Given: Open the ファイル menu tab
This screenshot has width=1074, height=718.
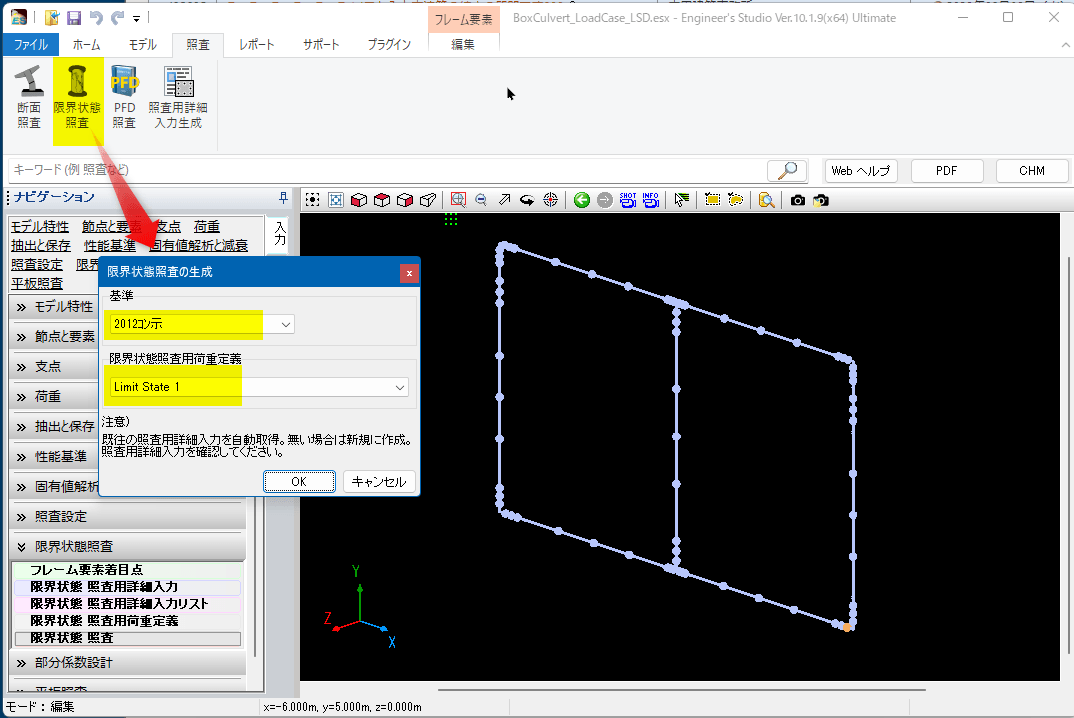Looking at the screenshot, I should 30,45.
